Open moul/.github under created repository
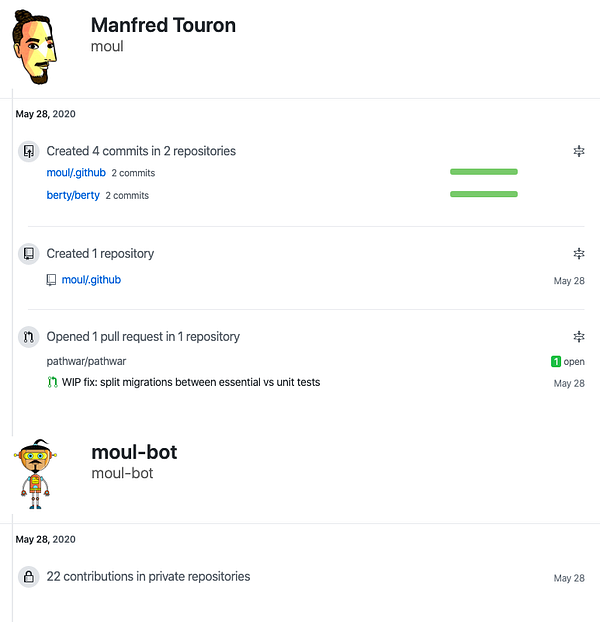 coord(91,280)
